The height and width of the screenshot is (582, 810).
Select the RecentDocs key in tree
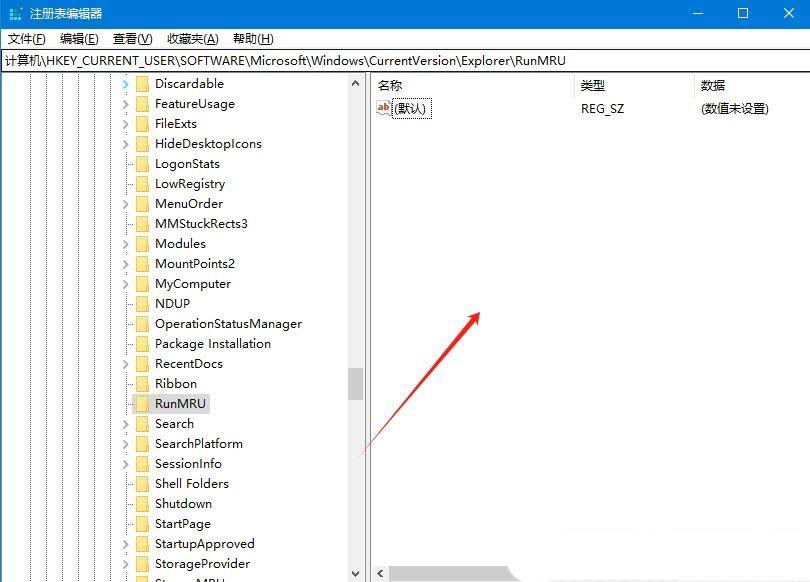click(188, 364)
